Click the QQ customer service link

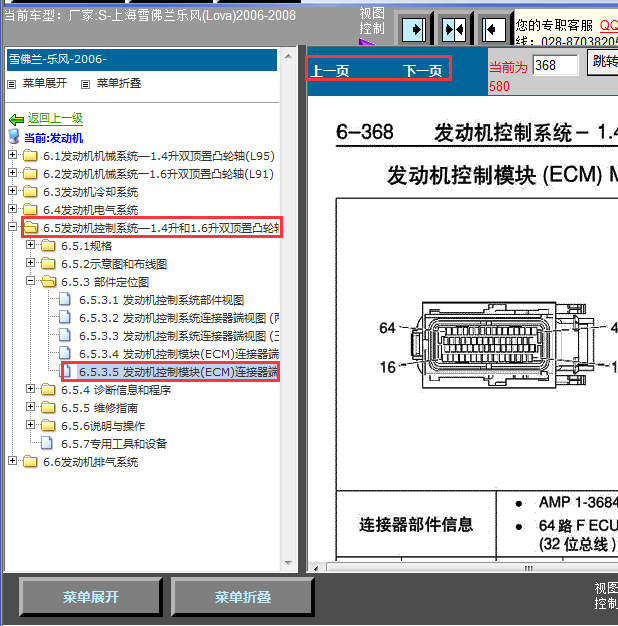click(x=608, y=26)
